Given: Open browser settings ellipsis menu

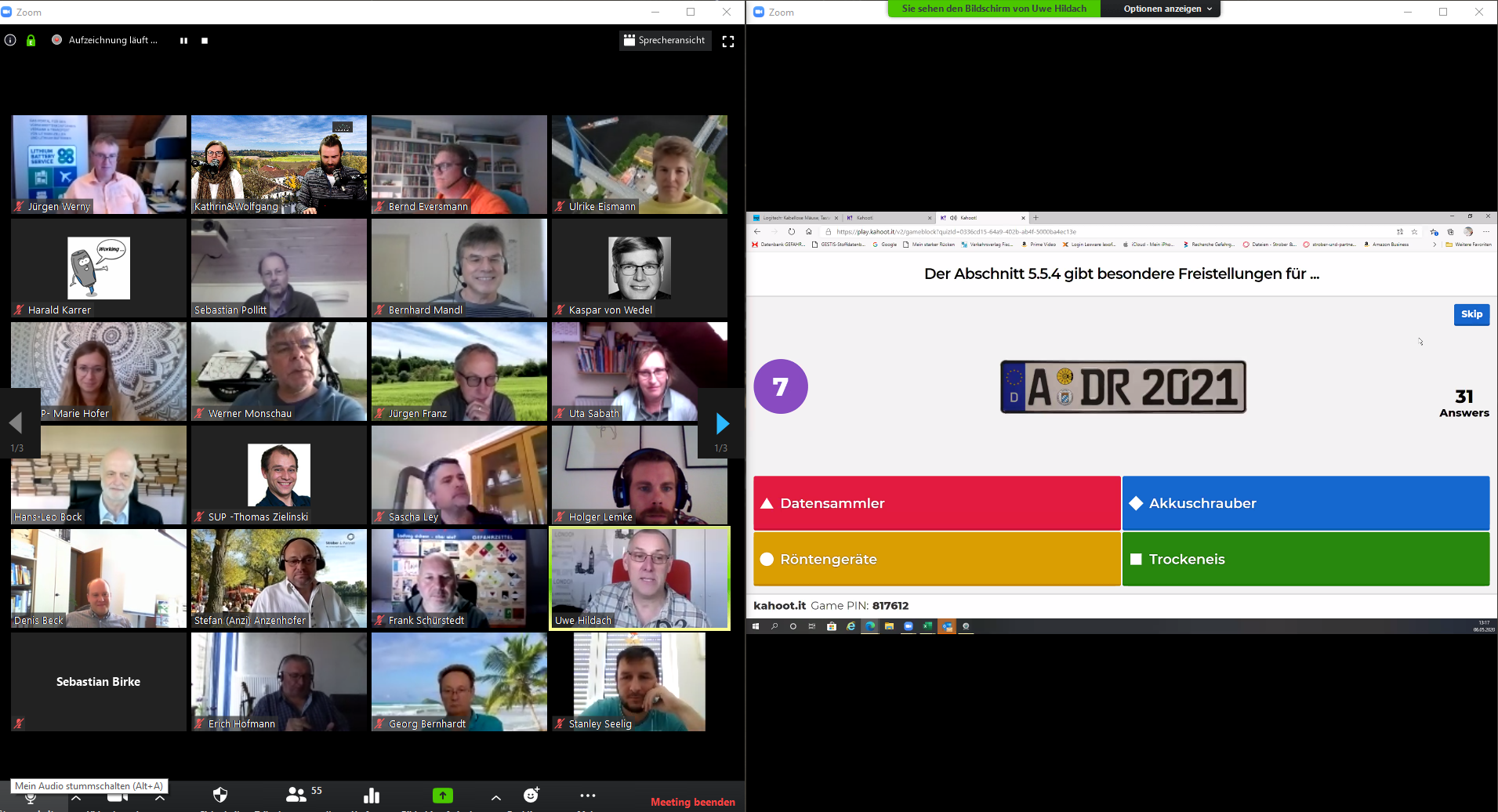Looking at the screenshot, I should pos(1486,232).
